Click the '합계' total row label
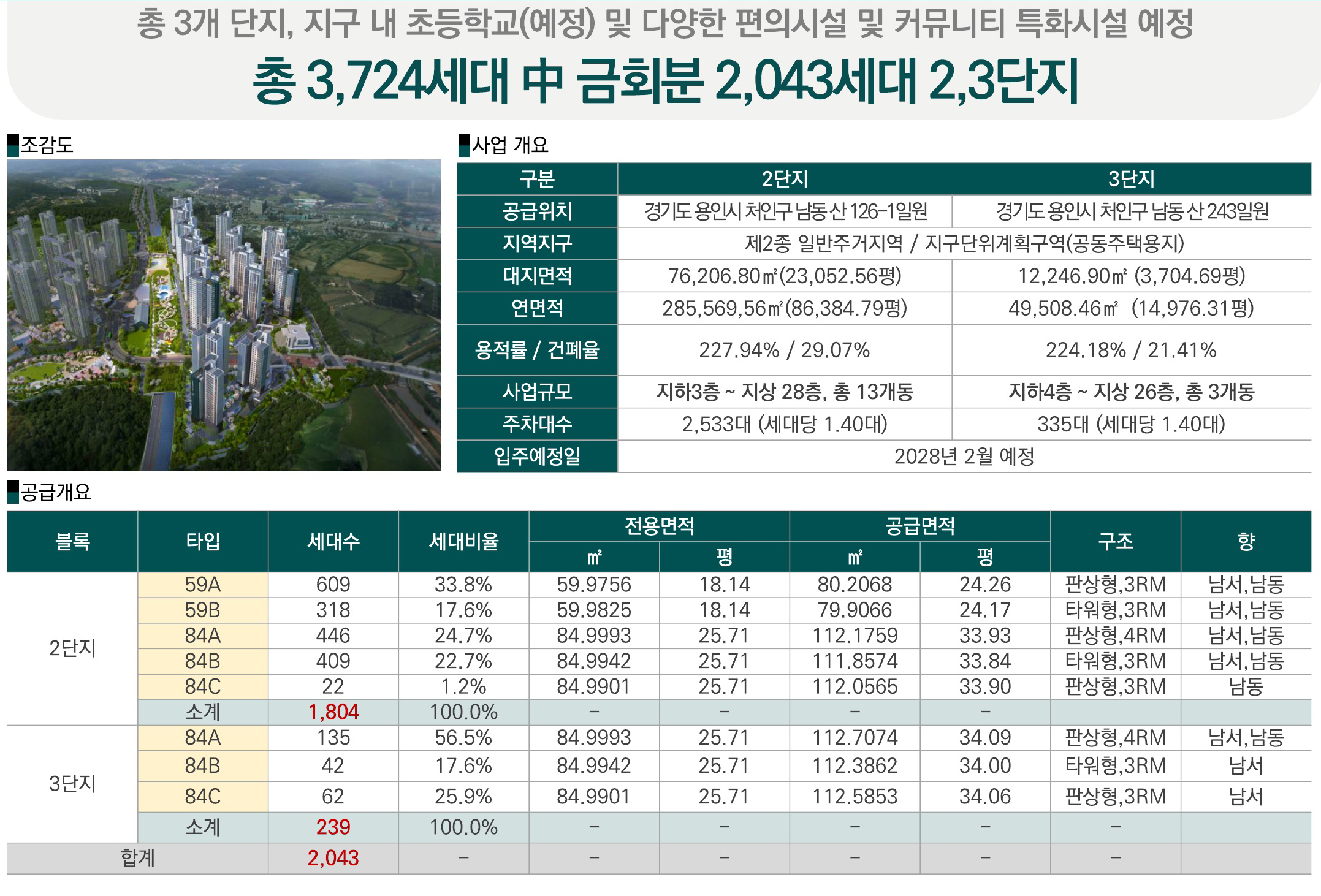This screenshot has height=896, width=1321. click(x=138, y=858)
